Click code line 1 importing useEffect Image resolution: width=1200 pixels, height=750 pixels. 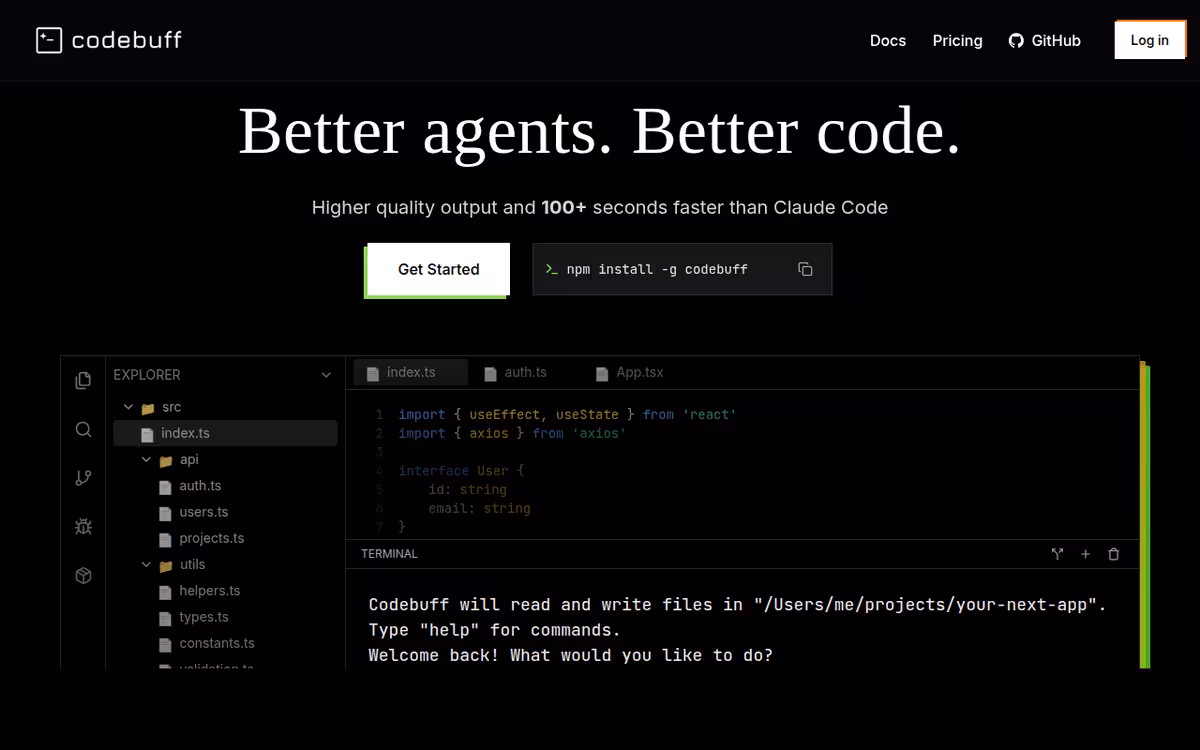coord(567,414)
